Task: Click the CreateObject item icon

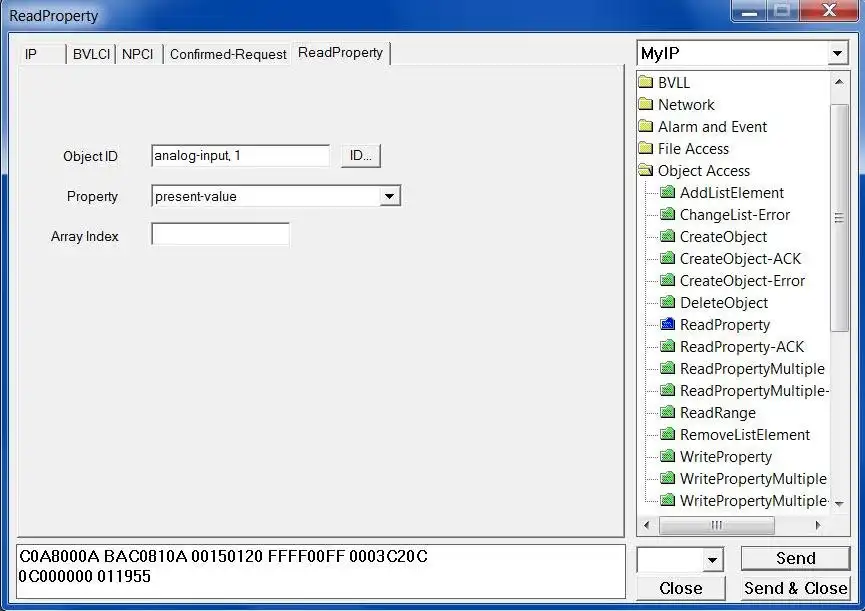Action: coord(668,236)
